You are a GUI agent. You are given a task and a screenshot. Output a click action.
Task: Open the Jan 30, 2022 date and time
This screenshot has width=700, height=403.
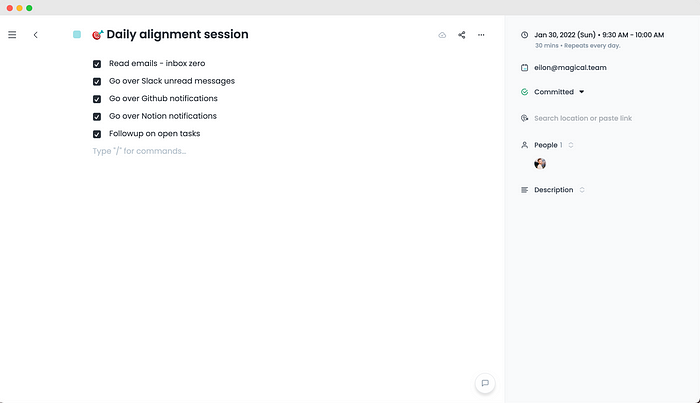[x=599, y=35]
